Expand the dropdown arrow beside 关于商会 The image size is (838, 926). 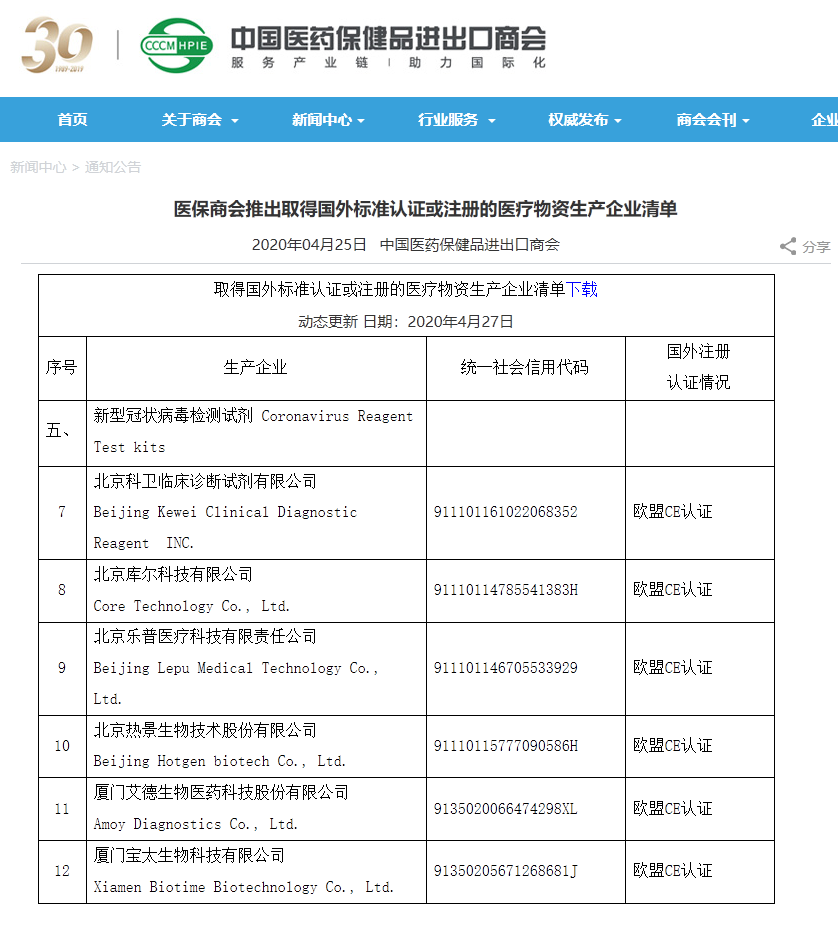(237, 121)
